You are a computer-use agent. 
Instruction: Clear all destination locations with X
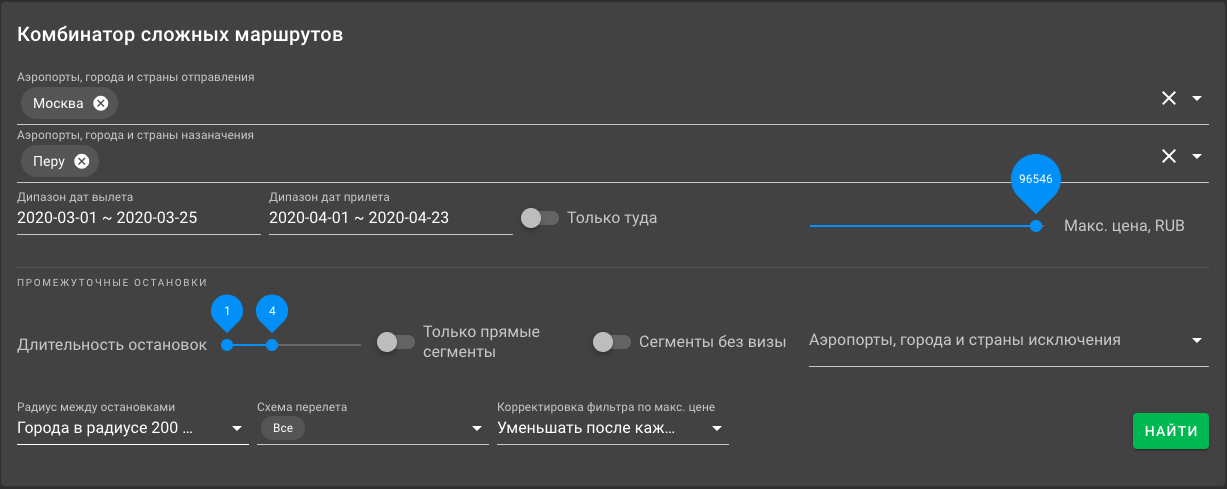tap(1168, 156)
